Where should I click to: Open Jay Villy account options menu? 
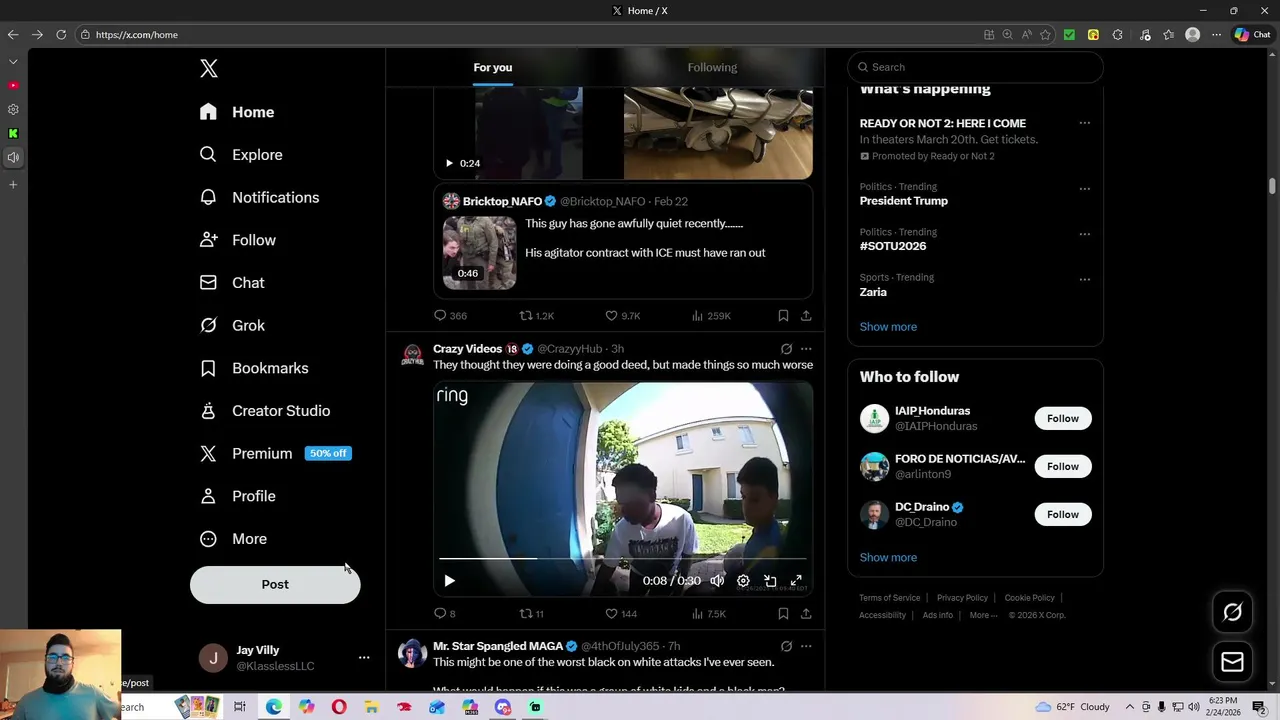pos(364,657)
